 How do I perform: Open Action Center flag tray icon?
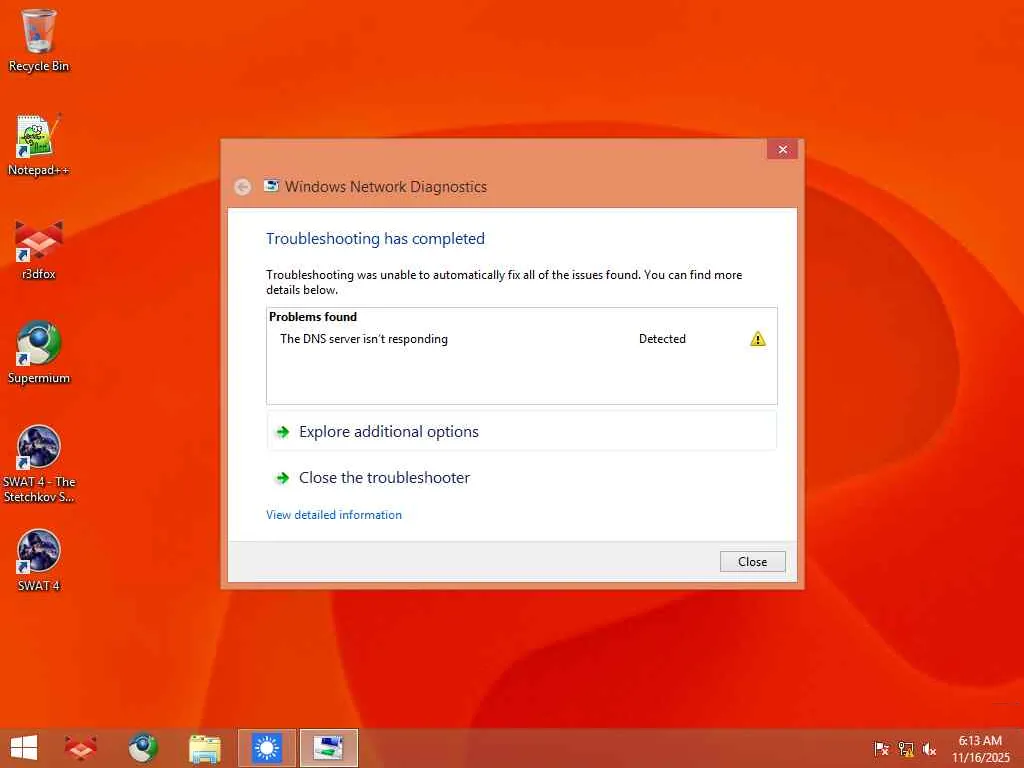point(881,748)
